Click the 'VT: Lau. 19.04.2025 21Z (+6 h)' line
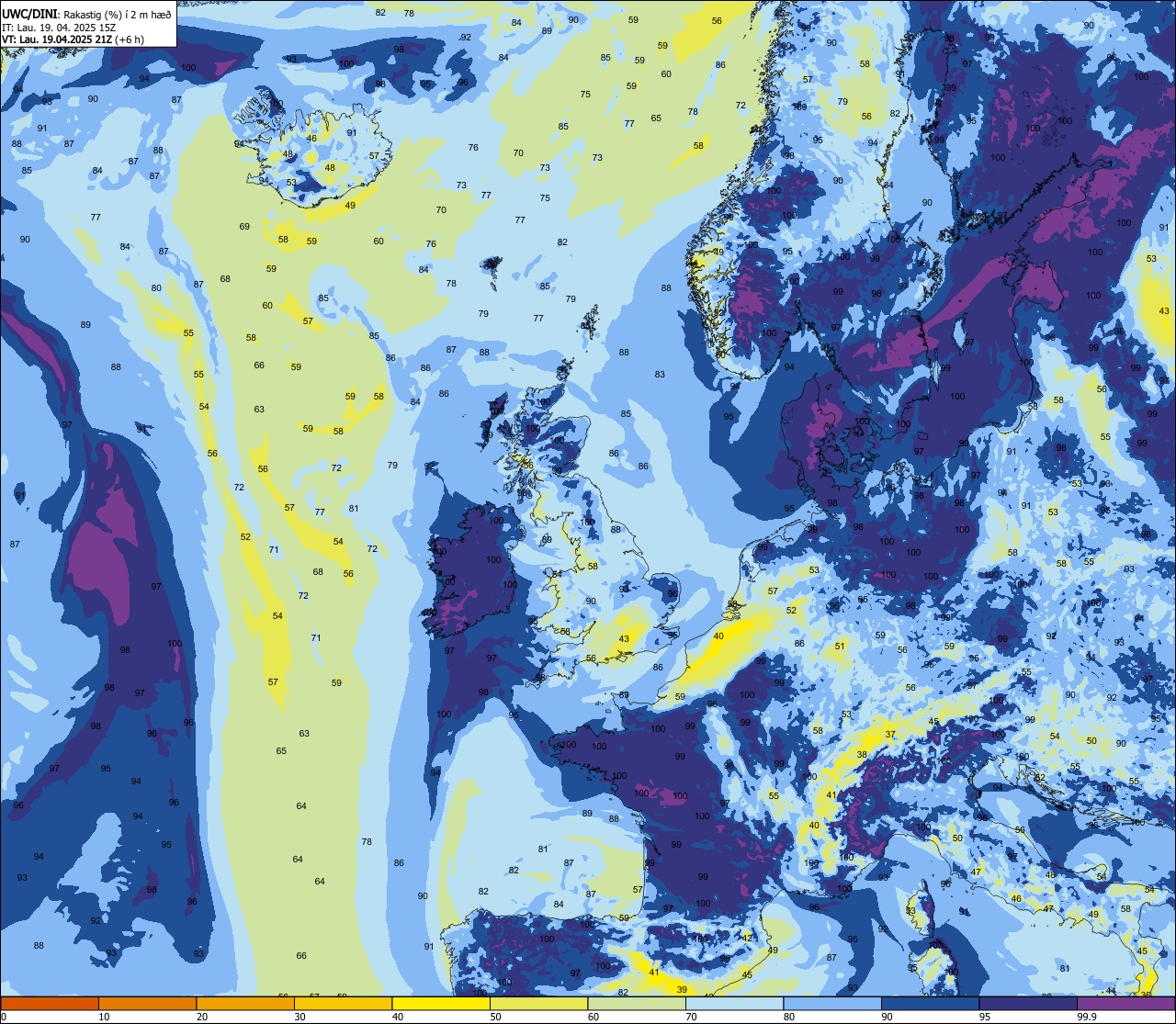The image size is (1176, 1024). click(x=73, y=39)
